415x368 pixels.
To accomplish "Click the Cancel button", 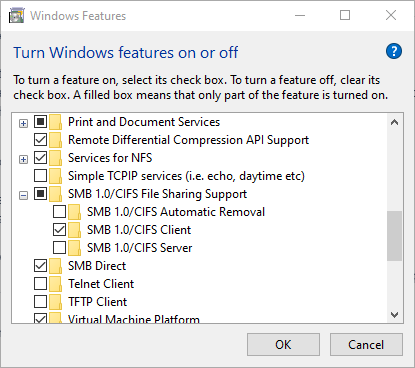I will coord(366,344).
